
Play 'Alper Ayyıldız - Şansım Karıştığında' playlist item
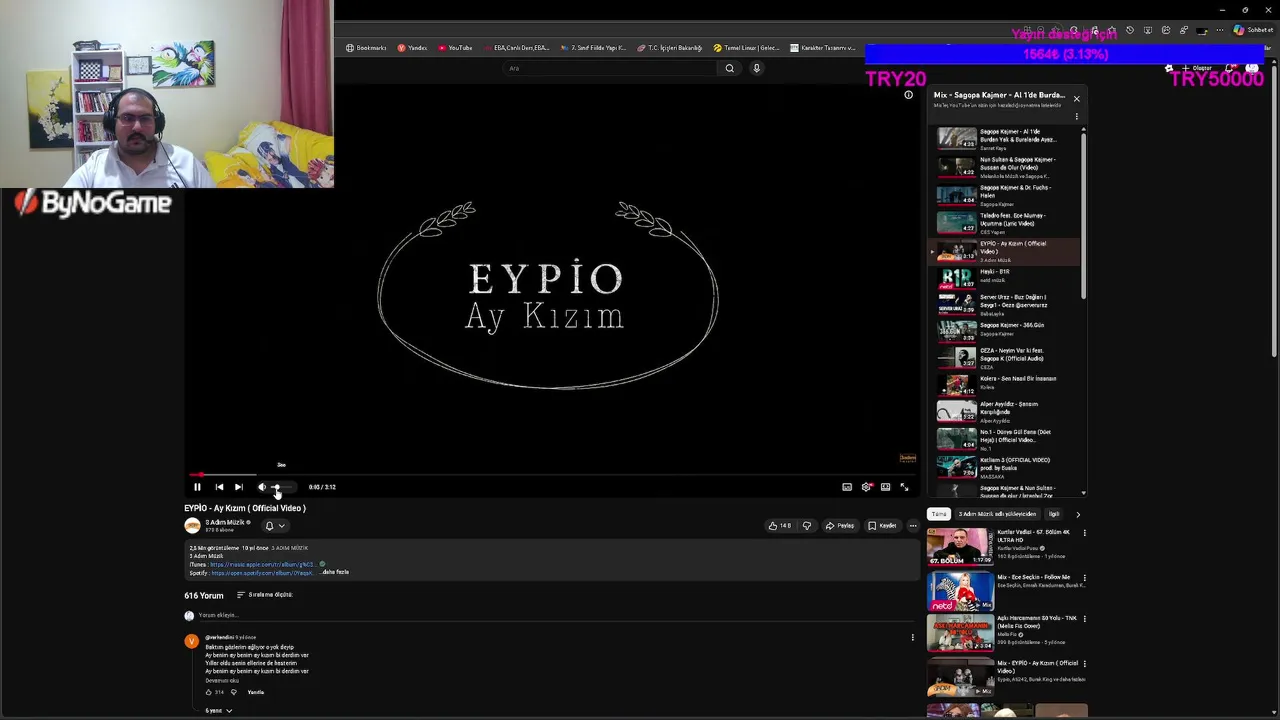pyautogui.click(x=1005, y=412)
